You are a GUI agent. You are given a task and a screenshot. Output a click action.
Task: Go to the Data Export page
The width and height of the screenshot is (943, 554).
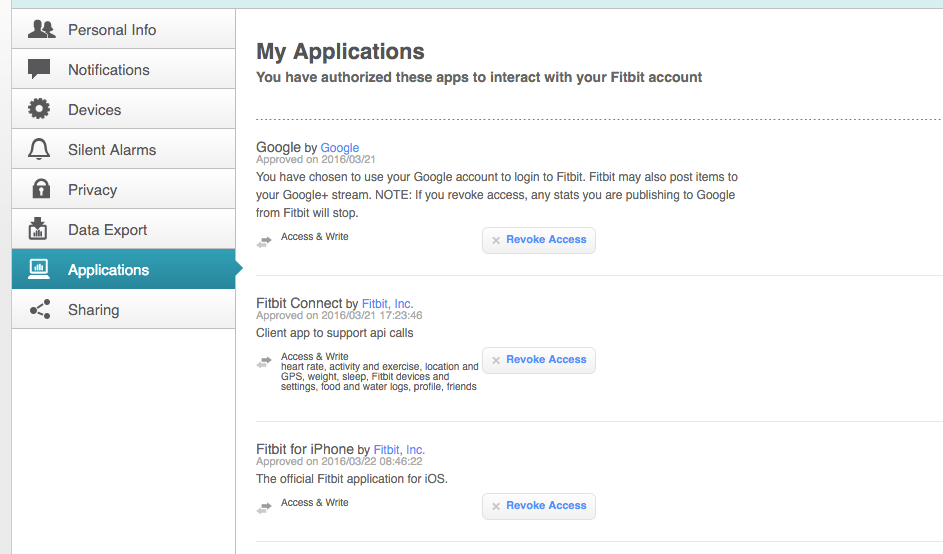tap(123, 229)
